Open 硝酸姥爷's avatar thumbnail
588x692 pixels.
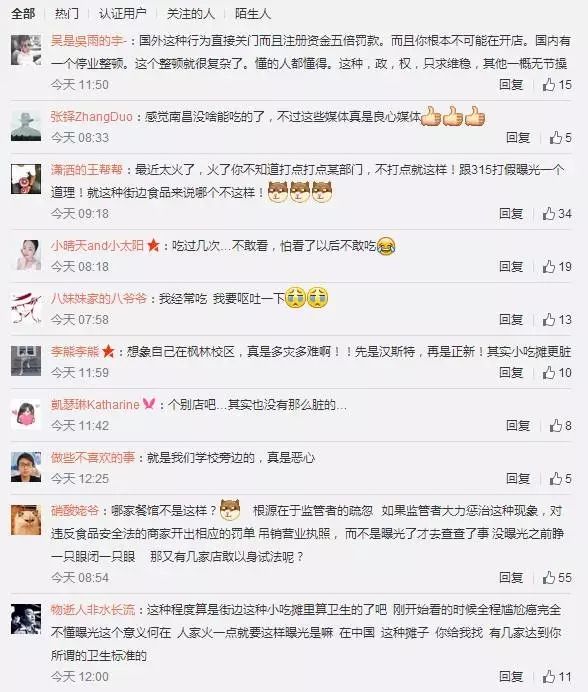[26, 519]
